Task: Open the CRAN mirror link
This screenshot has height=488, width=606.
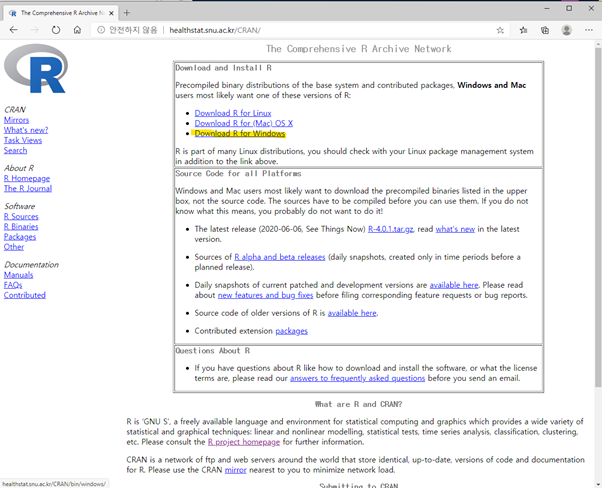Action: [235, 470]
